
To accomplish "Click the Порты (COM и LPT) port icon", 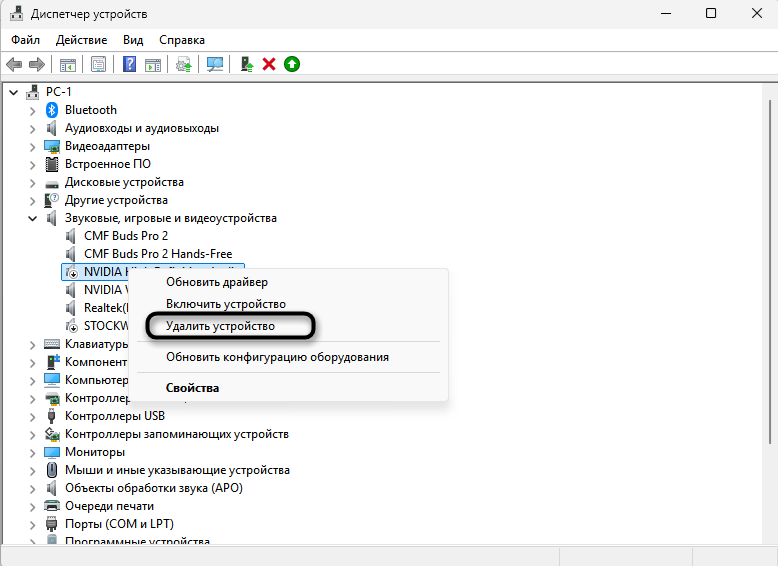I will pyautogui.click(x=52, y=524).
